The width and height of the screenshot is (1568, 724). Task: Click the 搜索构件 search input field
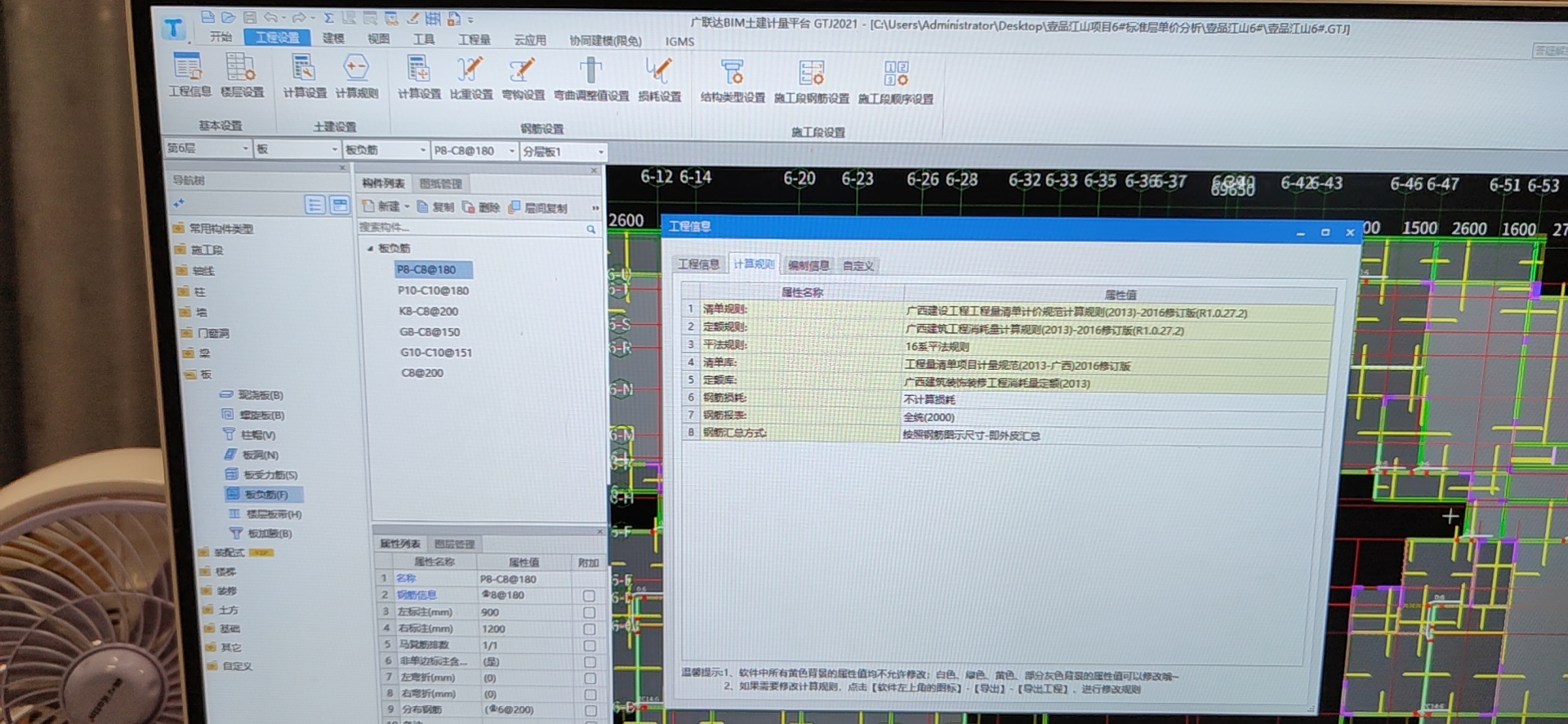(470, 228)
